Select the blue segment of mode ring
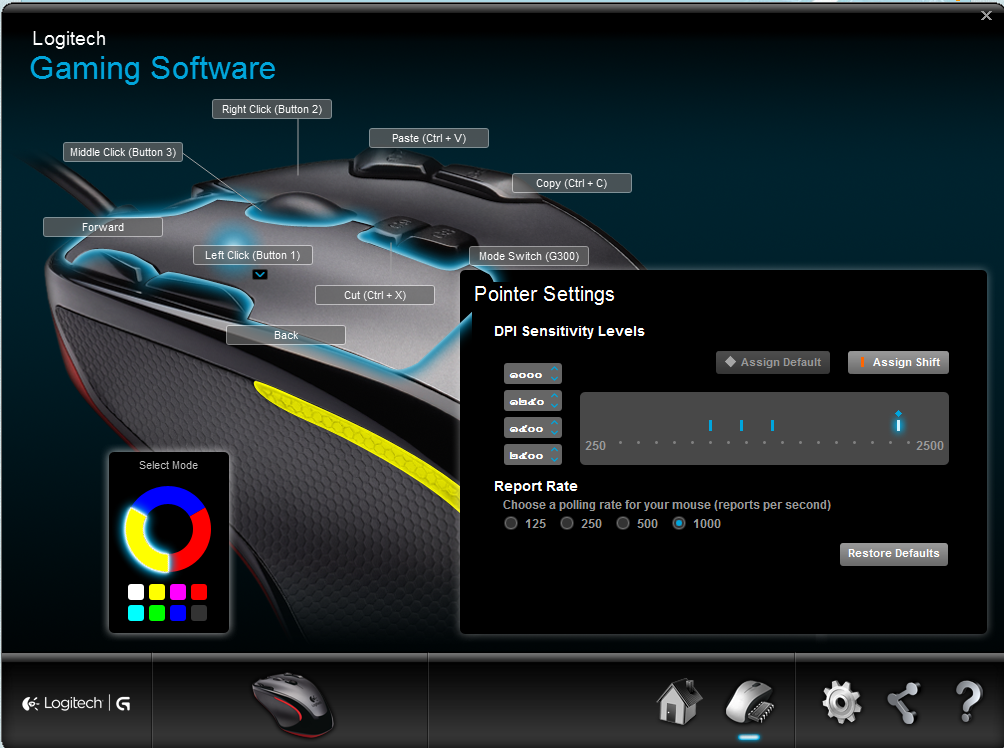The height and width of the screenshot is (748, 1004). (x=167, y=495)
